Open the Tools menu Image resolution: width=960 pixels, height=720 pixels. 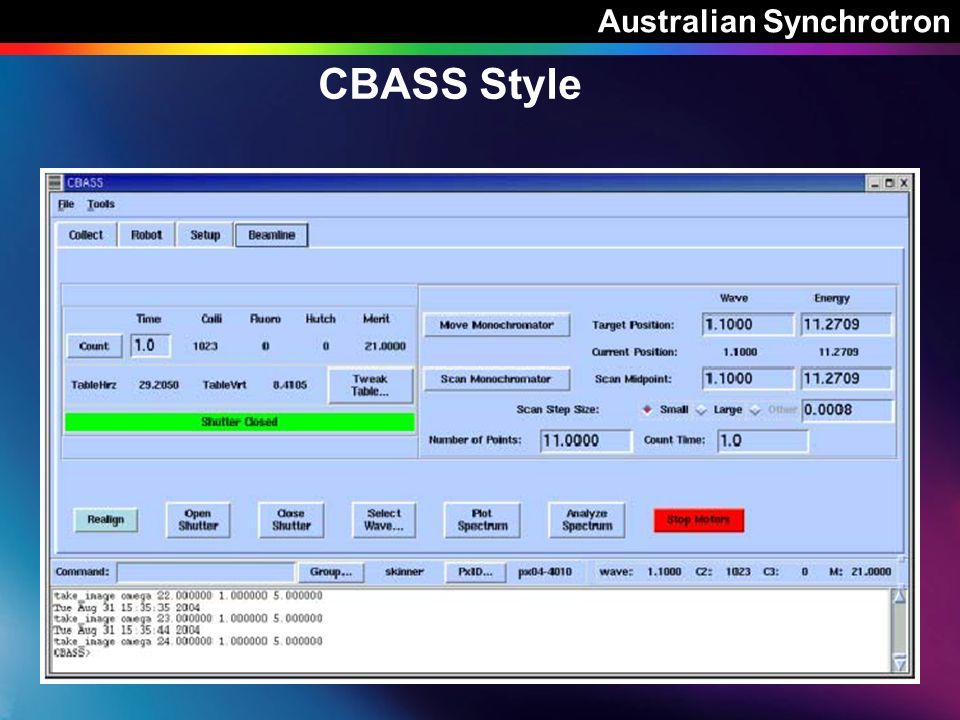100,204
